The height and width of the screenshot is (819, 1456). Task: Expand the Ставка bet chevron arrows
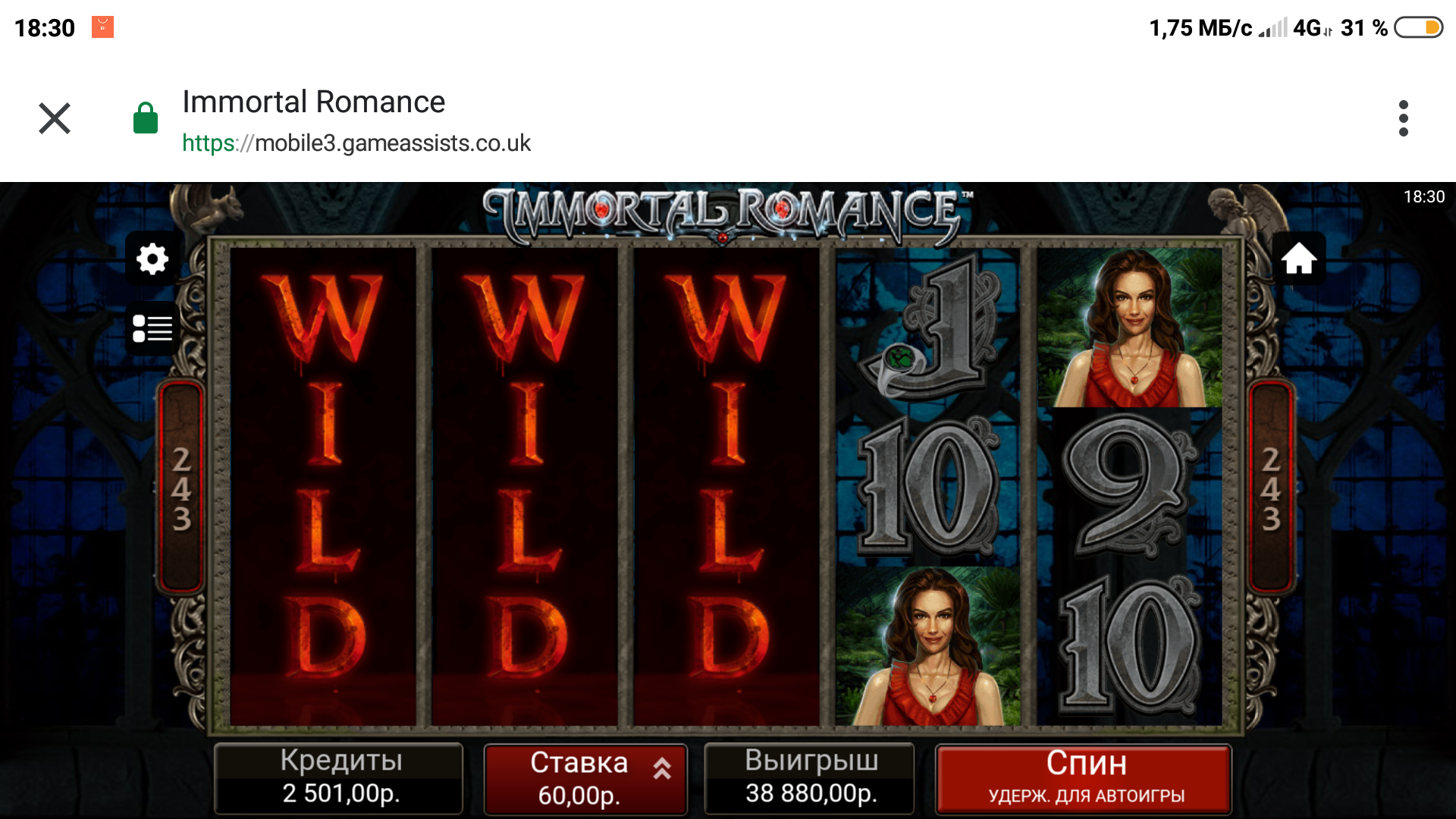pos(662,768)
